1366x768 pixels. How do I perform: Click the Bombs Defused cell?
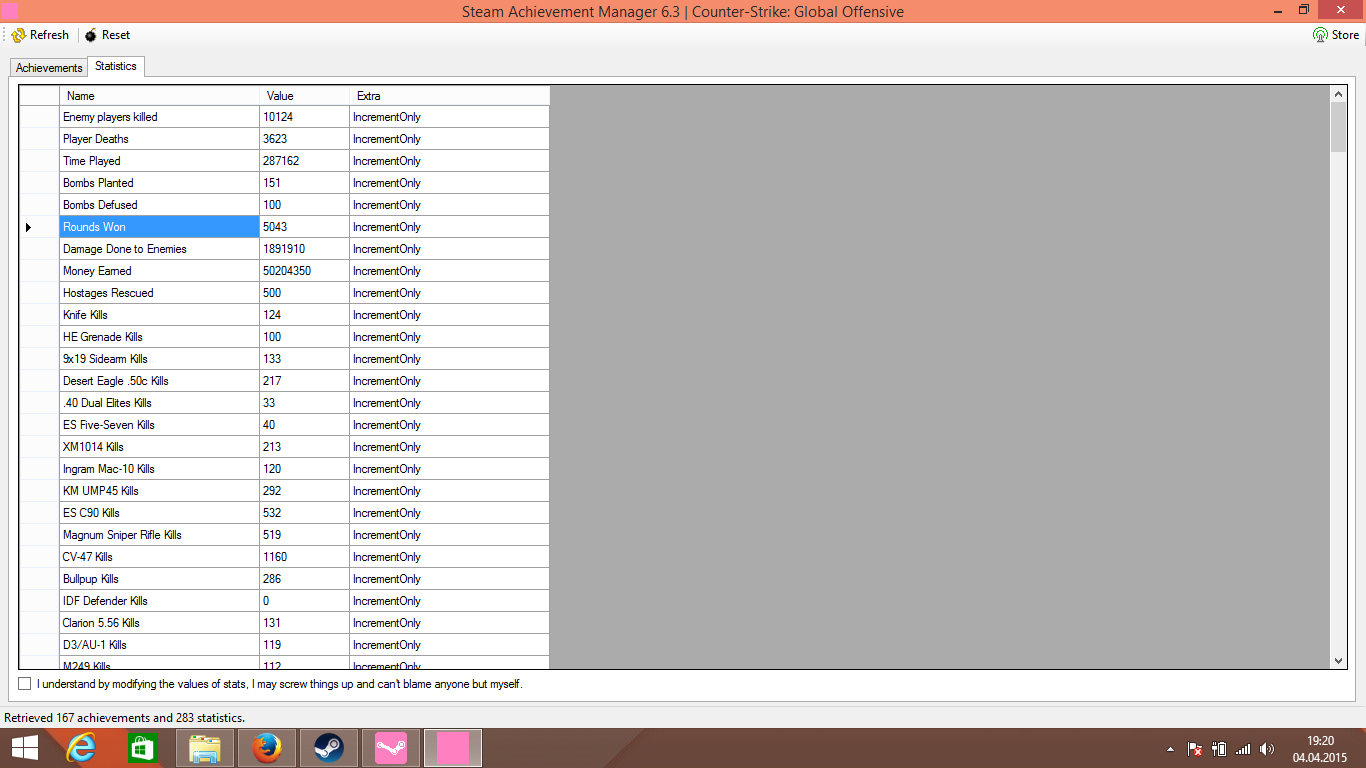point(160,205)
